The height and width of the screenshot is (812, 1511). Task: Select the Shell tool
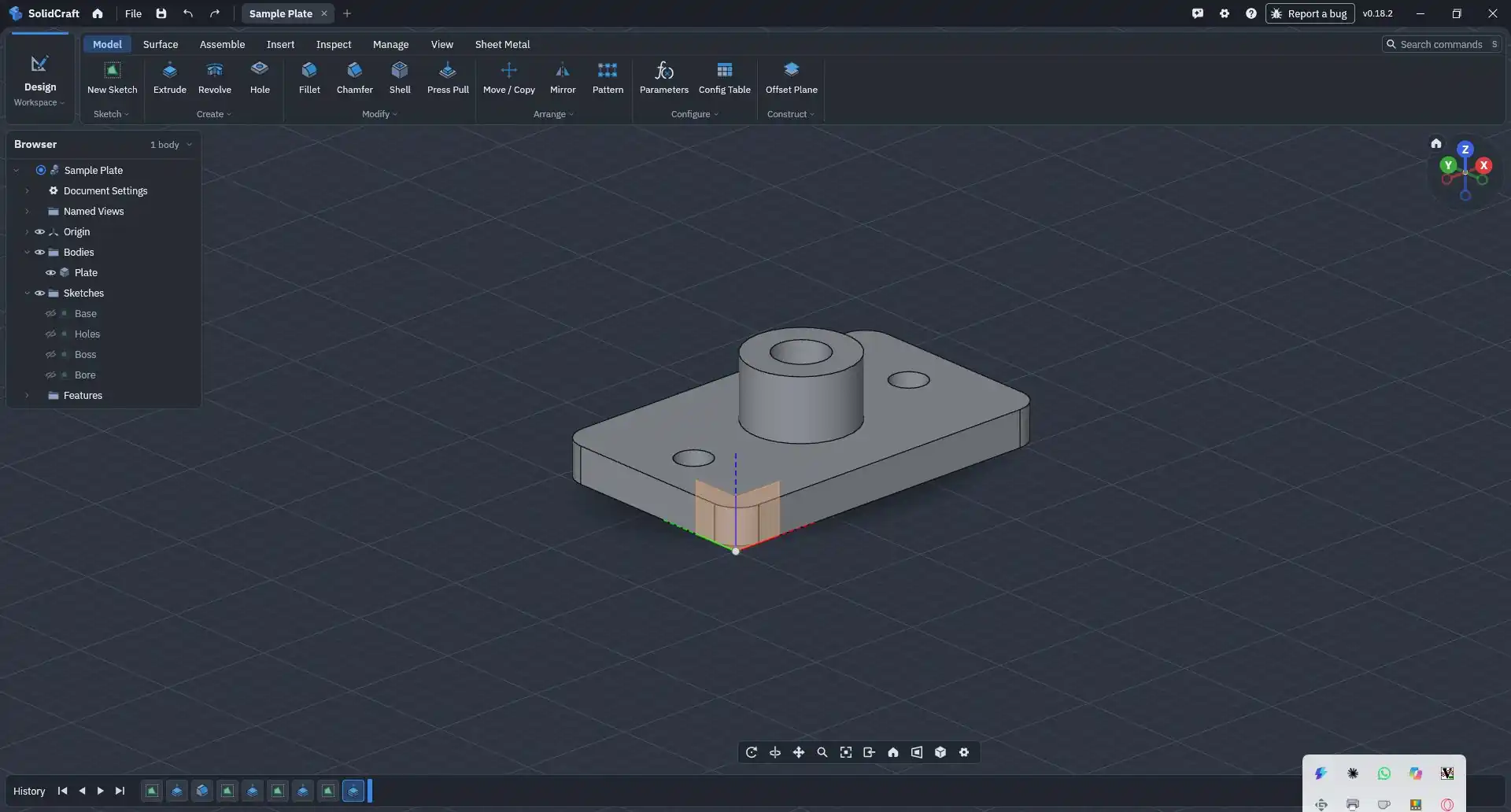(400, 78)
